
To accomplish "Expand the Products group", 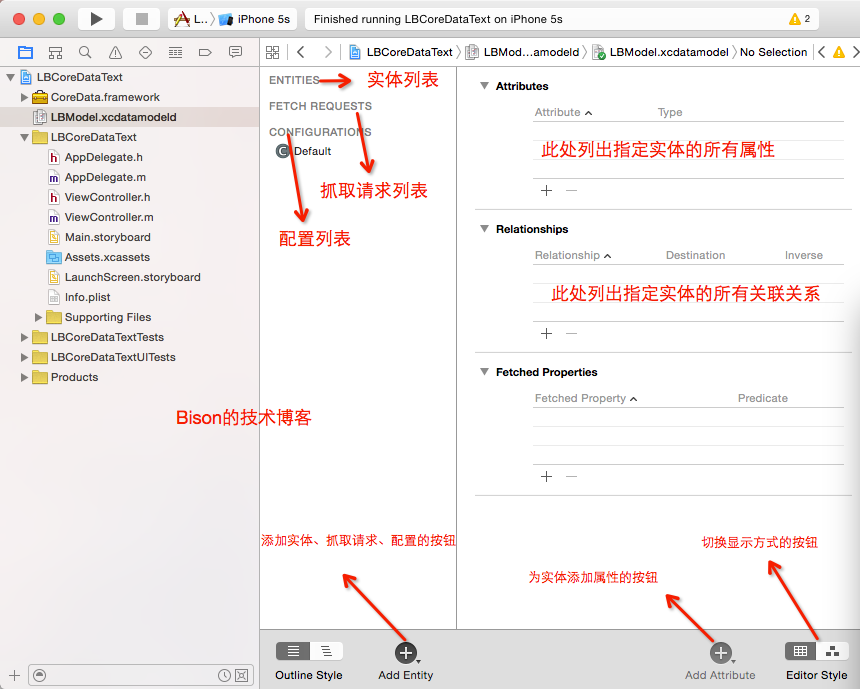I will pyautogui.click(x=24, y=377).
